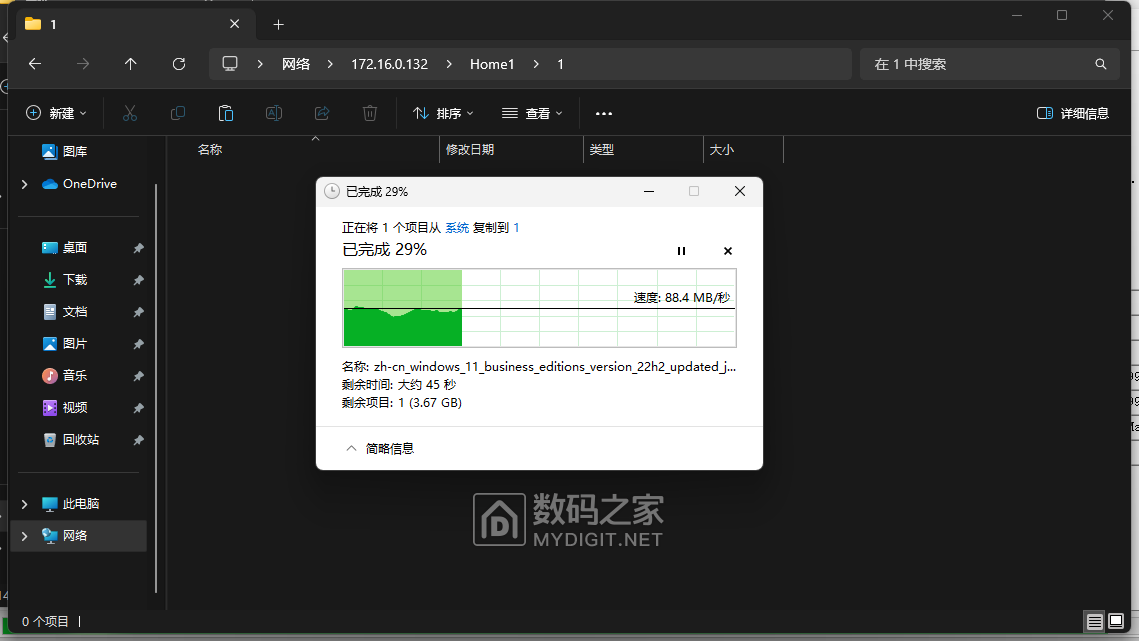Collapse details via 简略信息
Screen dimensions: 1139x641
click(379, 448)
